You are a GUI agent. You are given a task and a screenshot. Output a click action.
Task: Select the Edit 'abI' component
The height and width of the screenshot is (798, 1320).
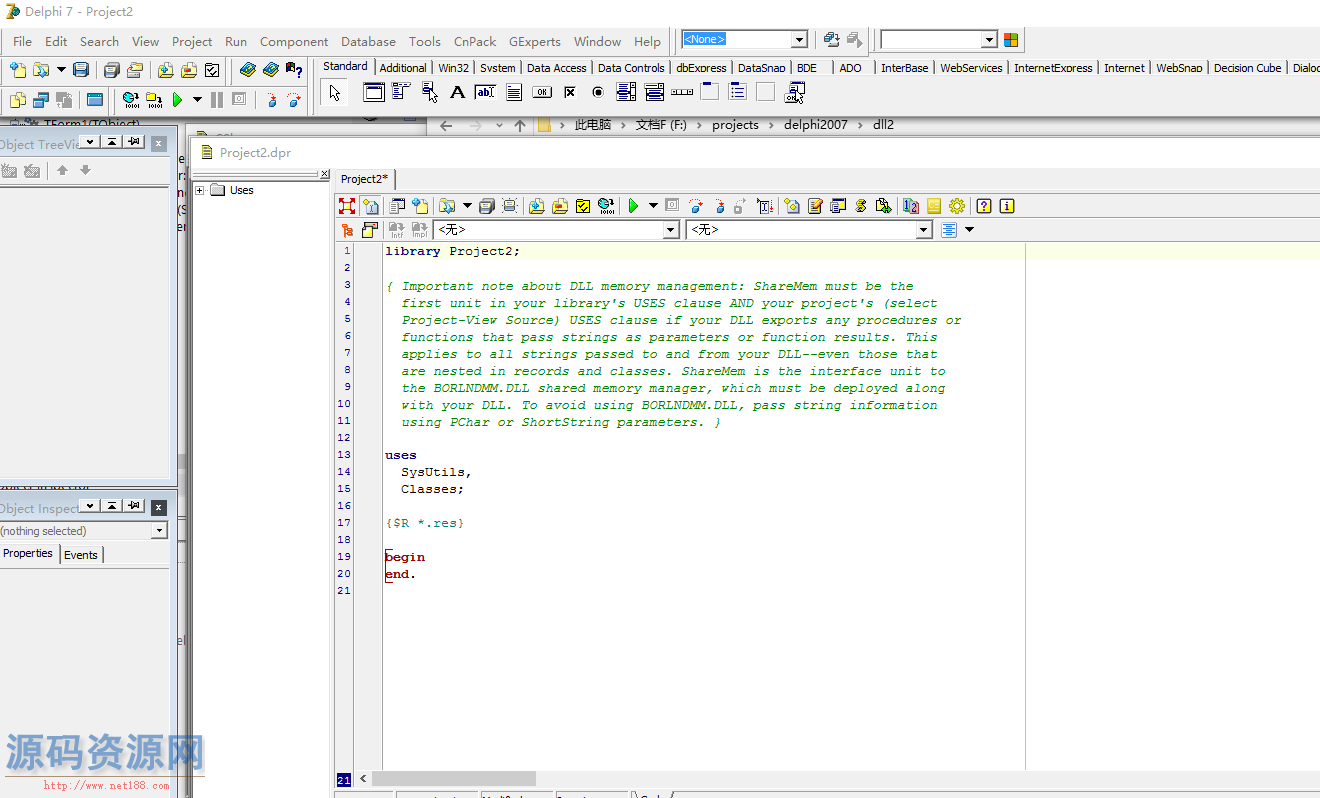point(486,93)
